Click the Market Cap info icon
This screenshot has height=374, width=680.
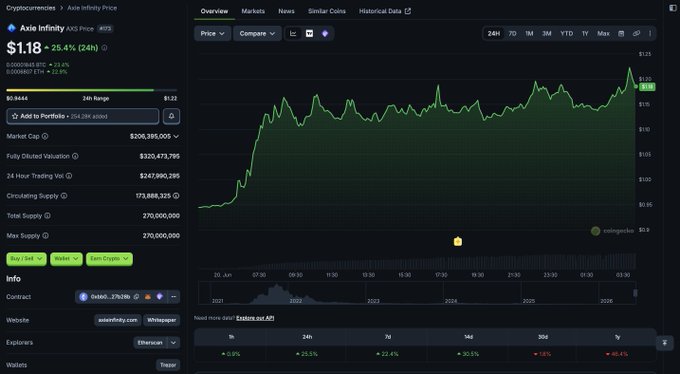point(45,136)
